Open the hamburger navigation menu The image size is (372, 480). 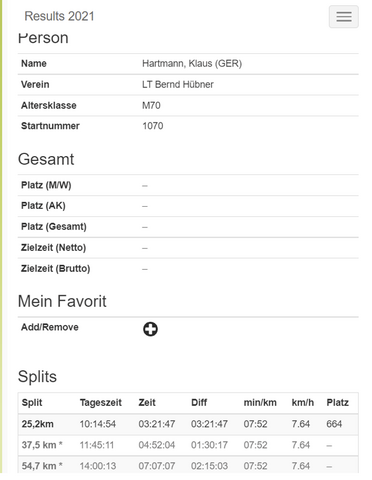[344, 17]
